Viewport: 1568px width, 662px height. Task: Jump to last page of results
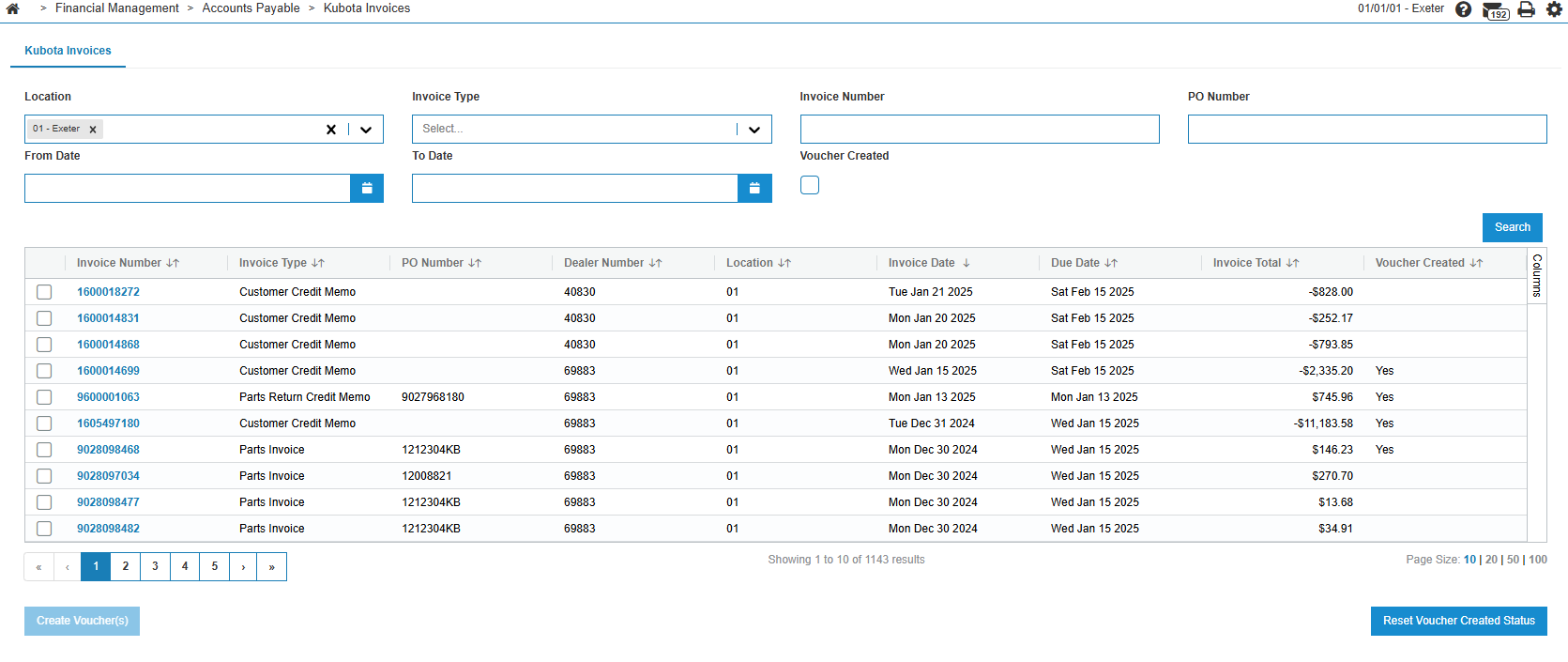pos(272,566)
